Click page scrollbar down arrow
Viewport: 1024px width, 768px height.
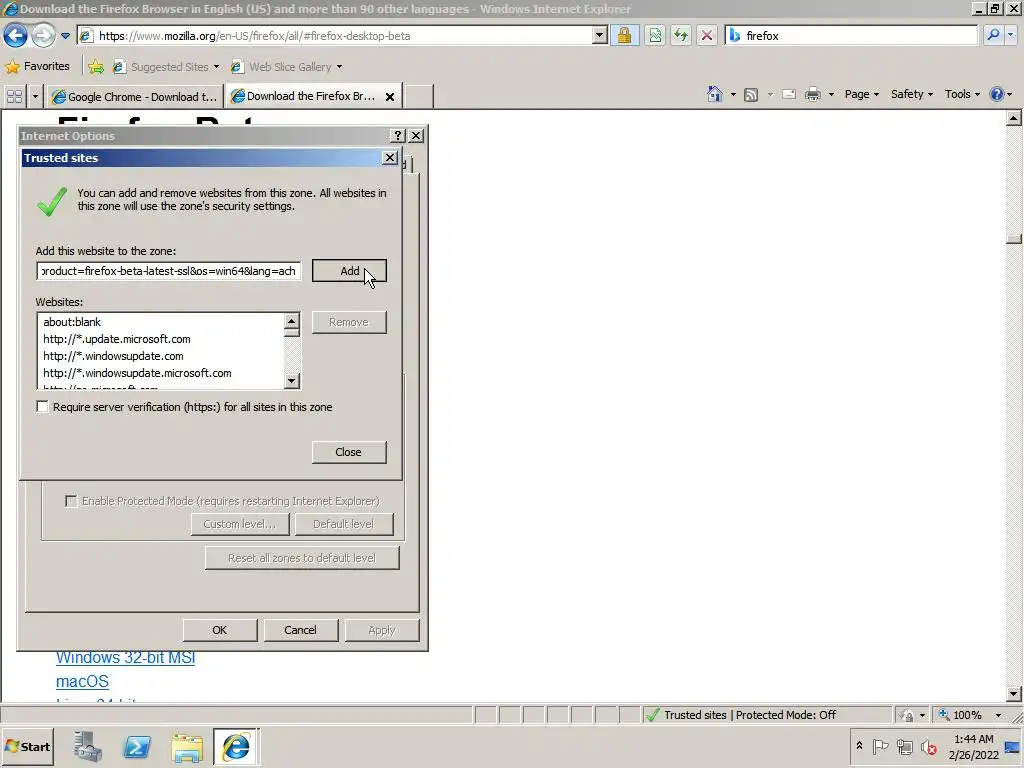pos(1014,694)
